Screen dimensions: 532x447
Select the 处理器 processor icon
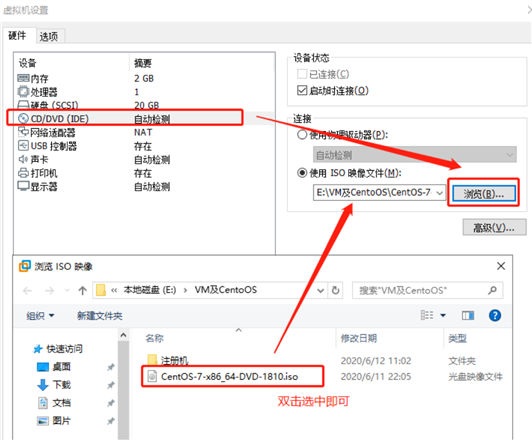23,92
